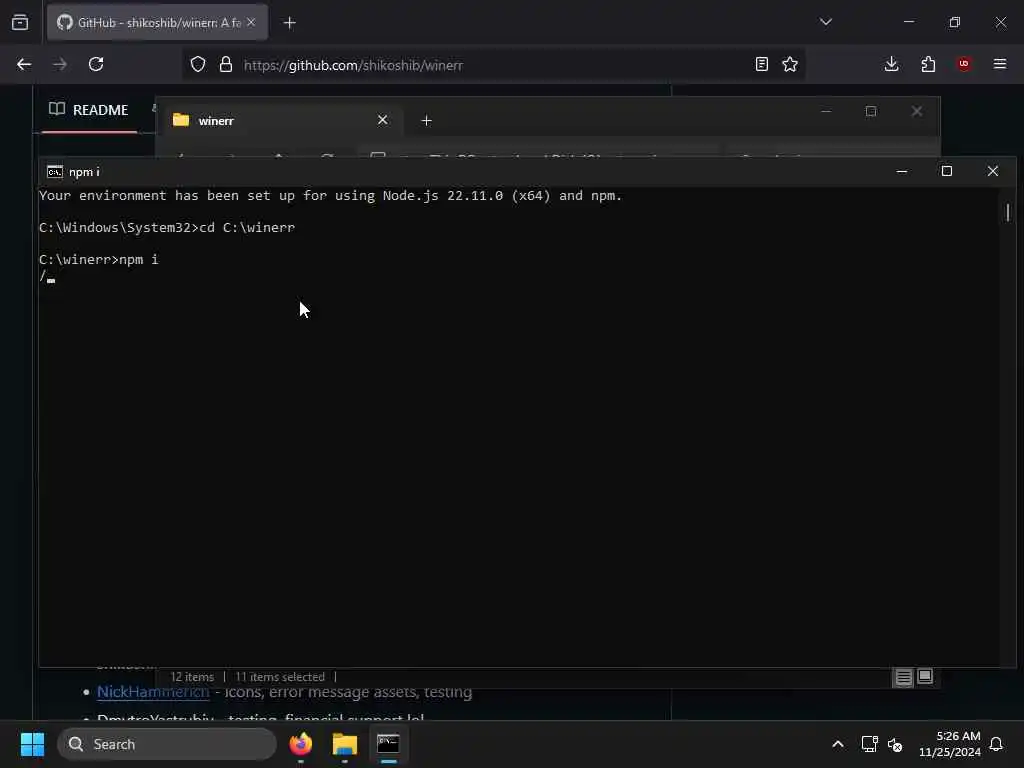Show hidden system tray icons

click(x=838, y=744)
